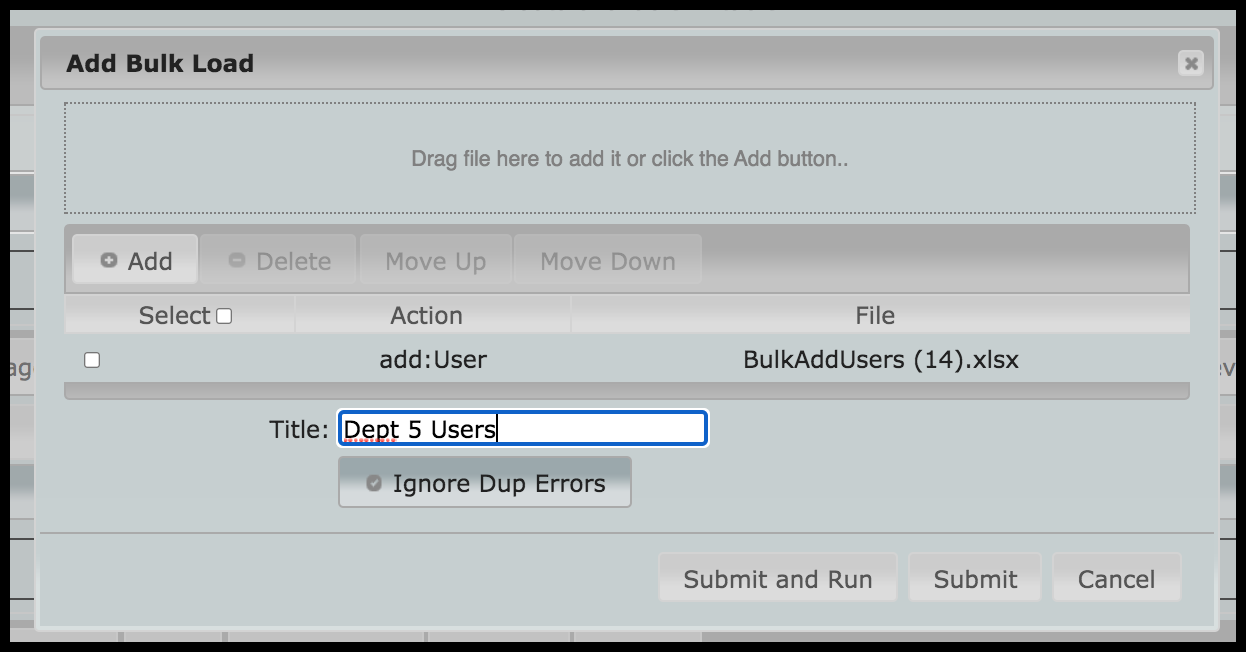
Task: Toggle Ignore Dup Errors option
Action: click(485, 482)
